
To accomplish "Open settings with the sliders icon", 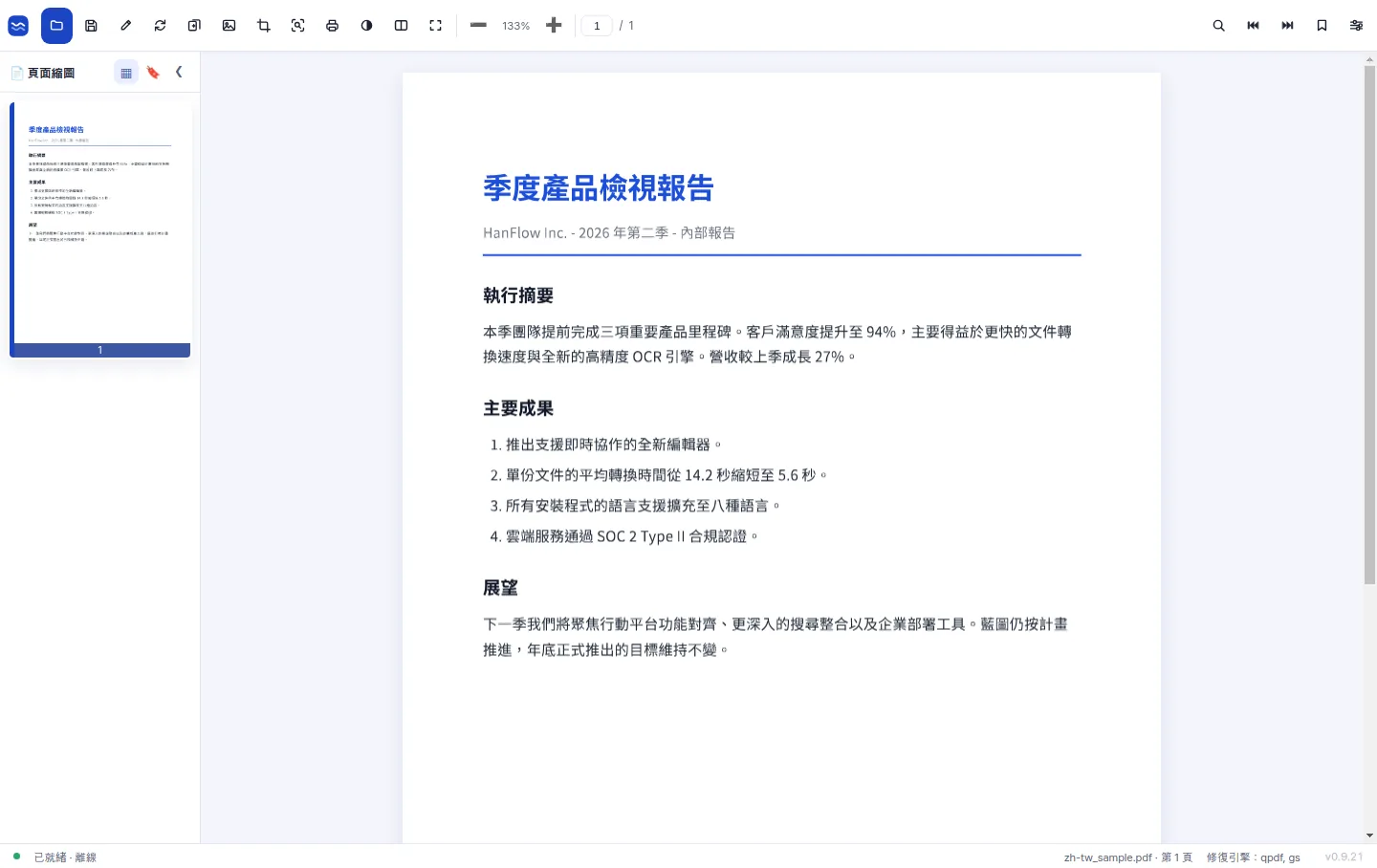I will pyautogui.click(x=1356, y=26).
